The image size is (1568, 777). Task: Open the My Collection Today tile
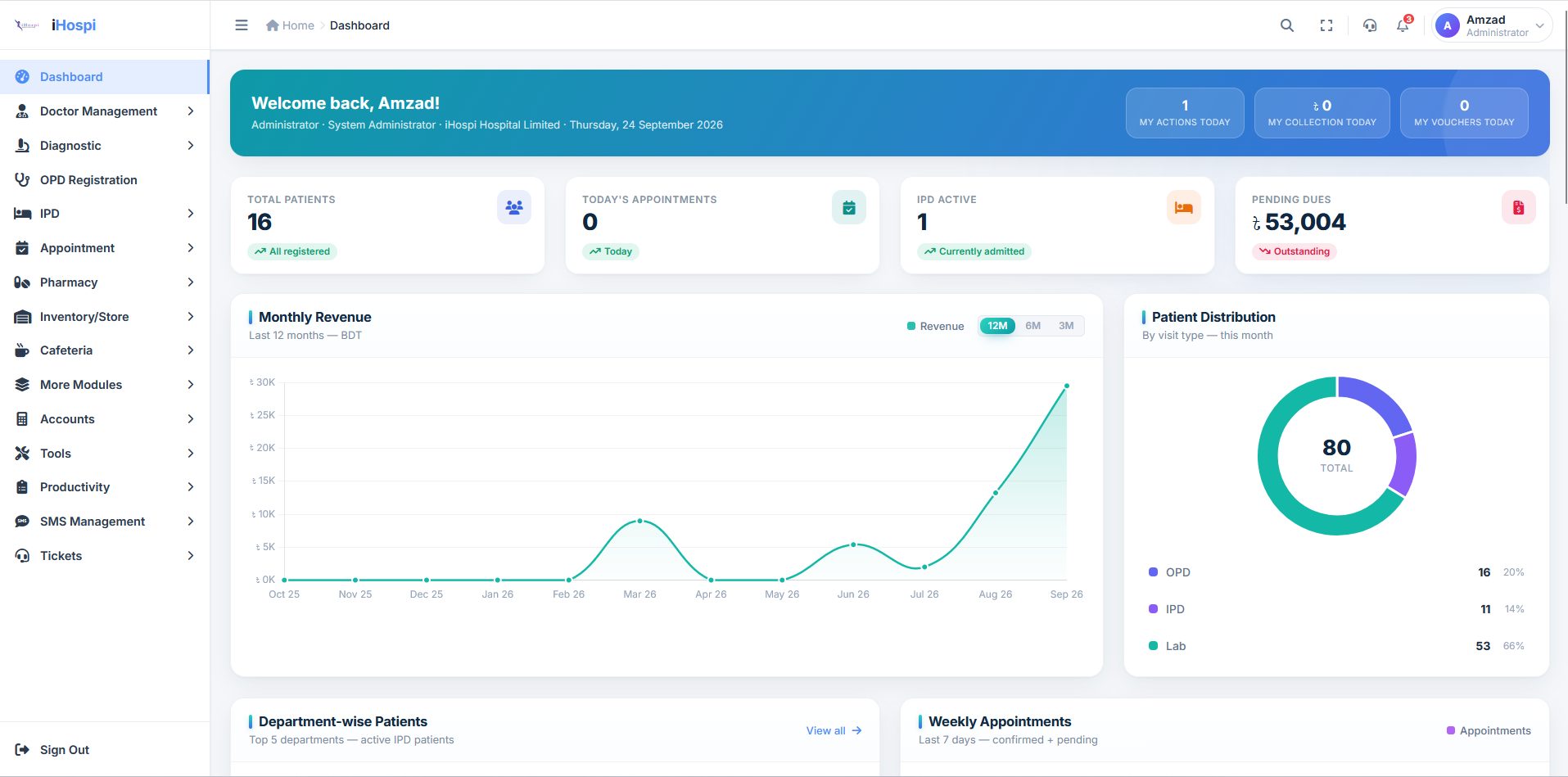pos(1322,113)
